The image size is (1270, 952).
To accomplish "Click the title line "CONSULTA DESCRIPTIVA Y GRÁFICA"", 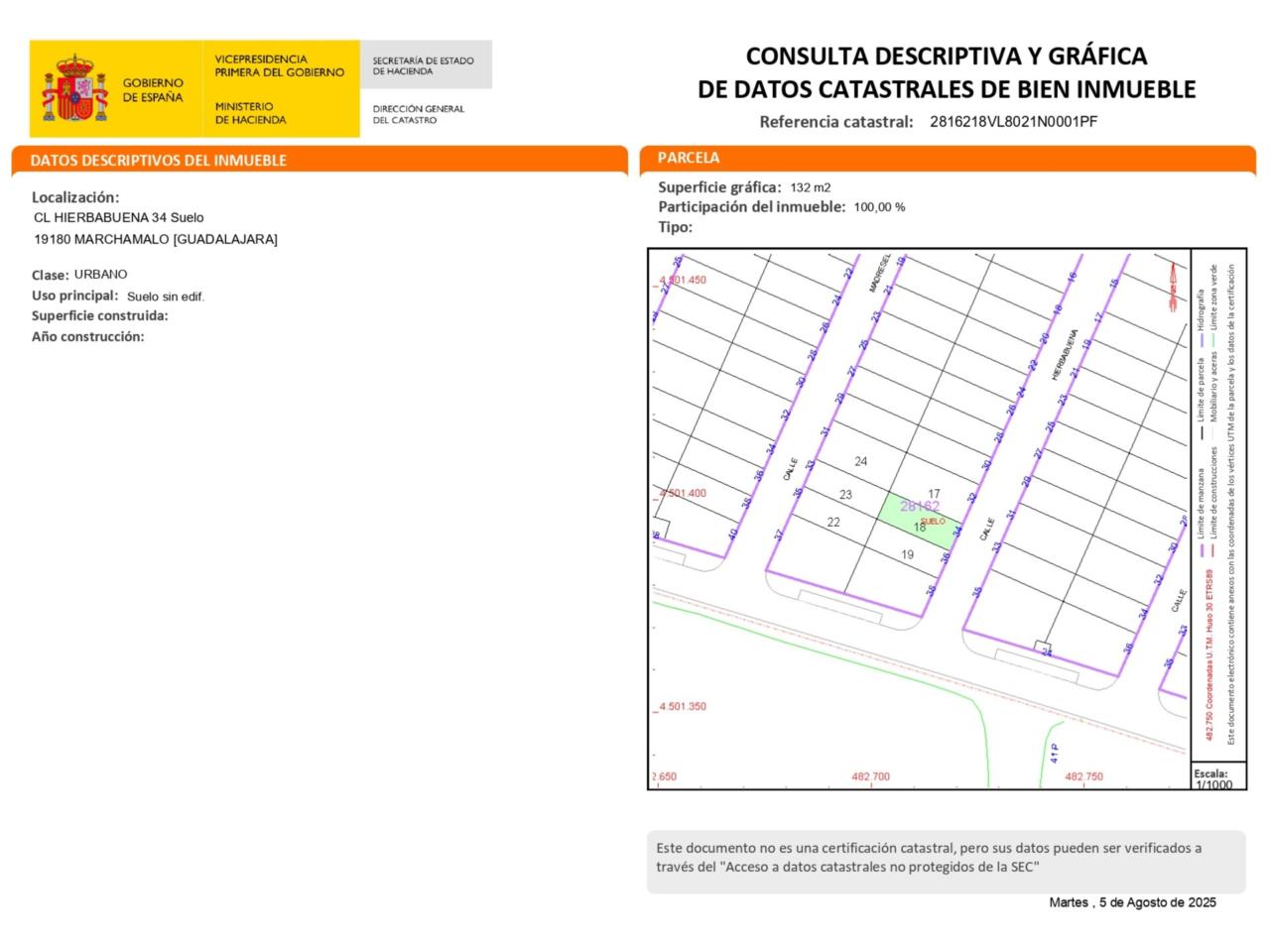I will [x=947, y=57].
